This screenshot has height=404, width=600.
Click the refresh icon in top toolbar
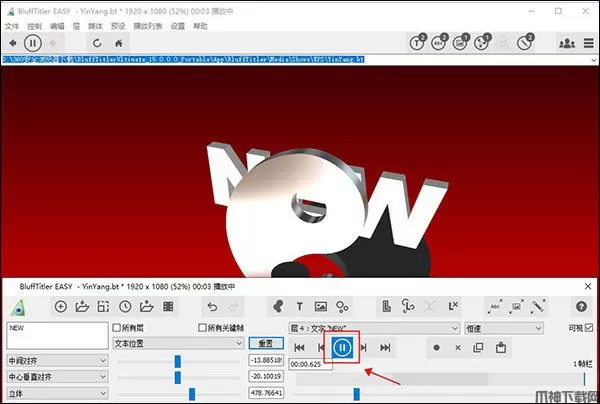click(x=97, y=43)
